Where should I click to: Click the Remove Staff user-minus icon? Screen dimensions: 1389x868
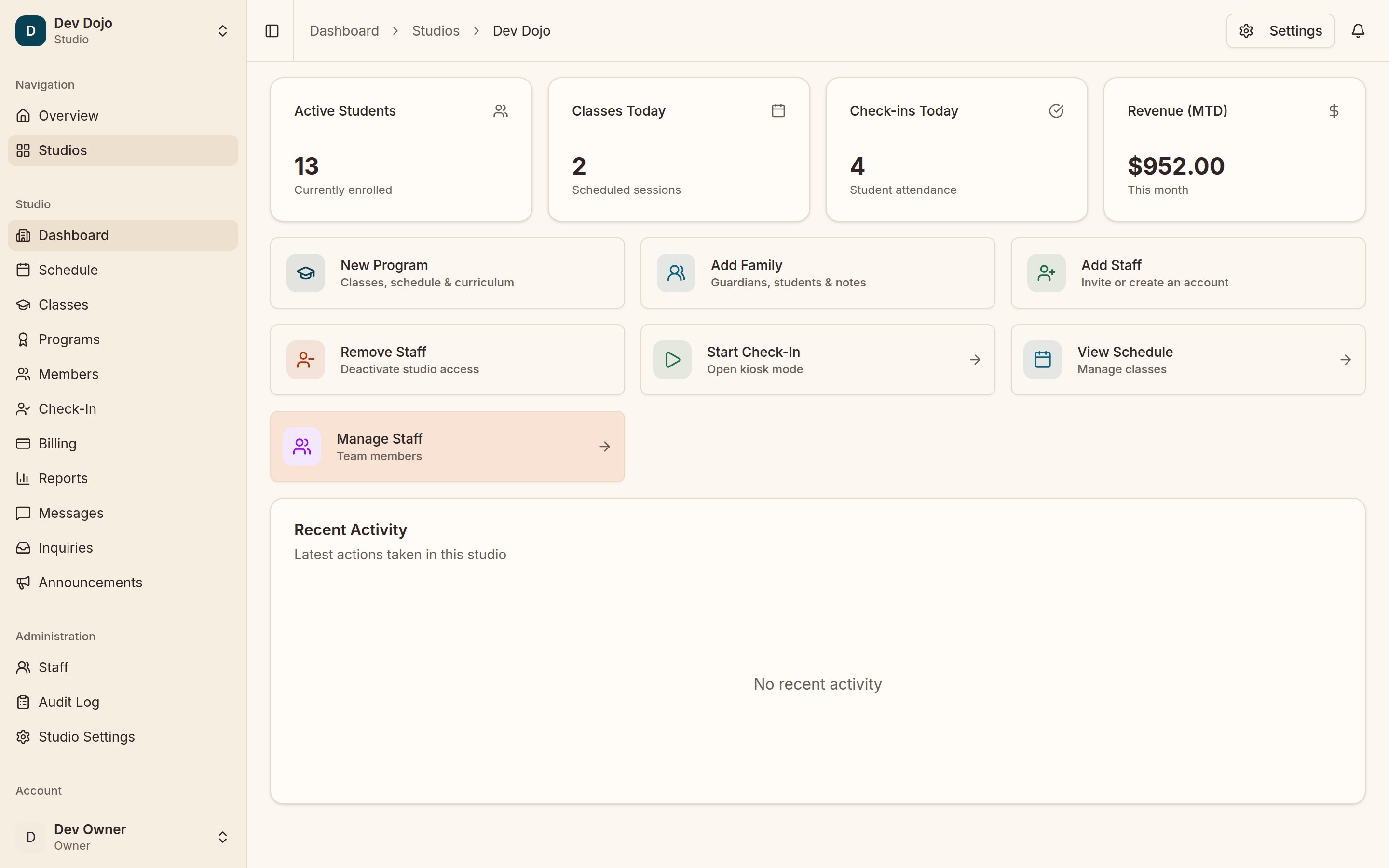pyautogui.click(x=306, y=360)
